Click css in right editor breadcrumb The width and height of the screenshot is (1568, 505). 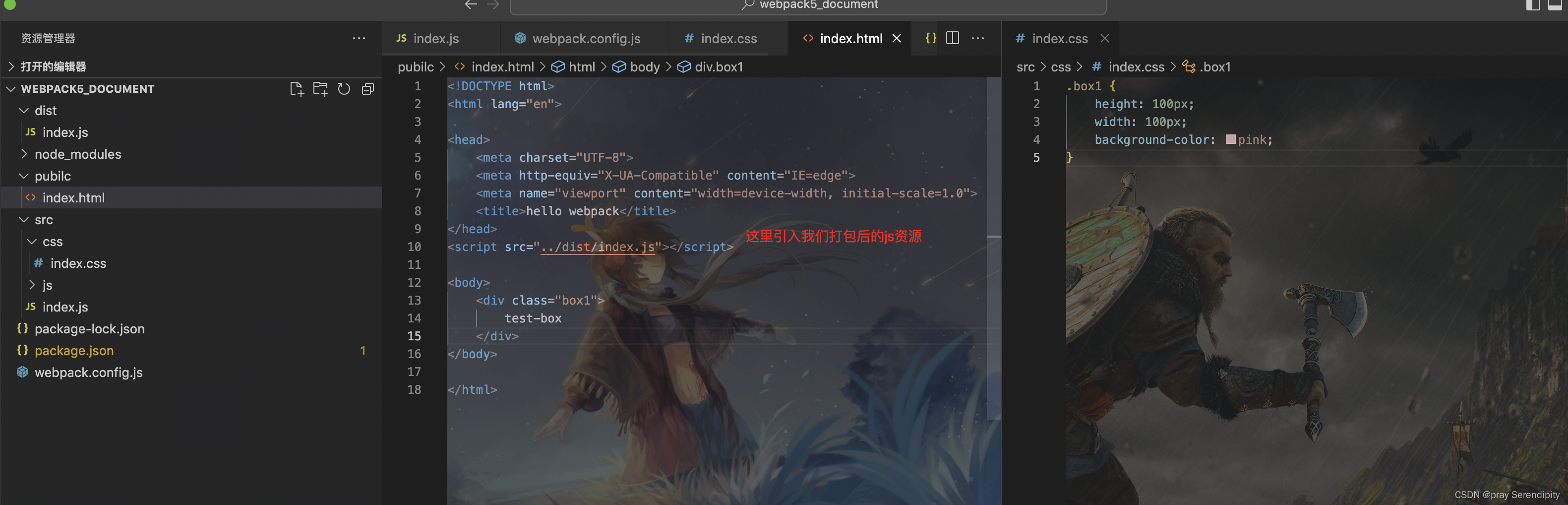[1060, 67]
